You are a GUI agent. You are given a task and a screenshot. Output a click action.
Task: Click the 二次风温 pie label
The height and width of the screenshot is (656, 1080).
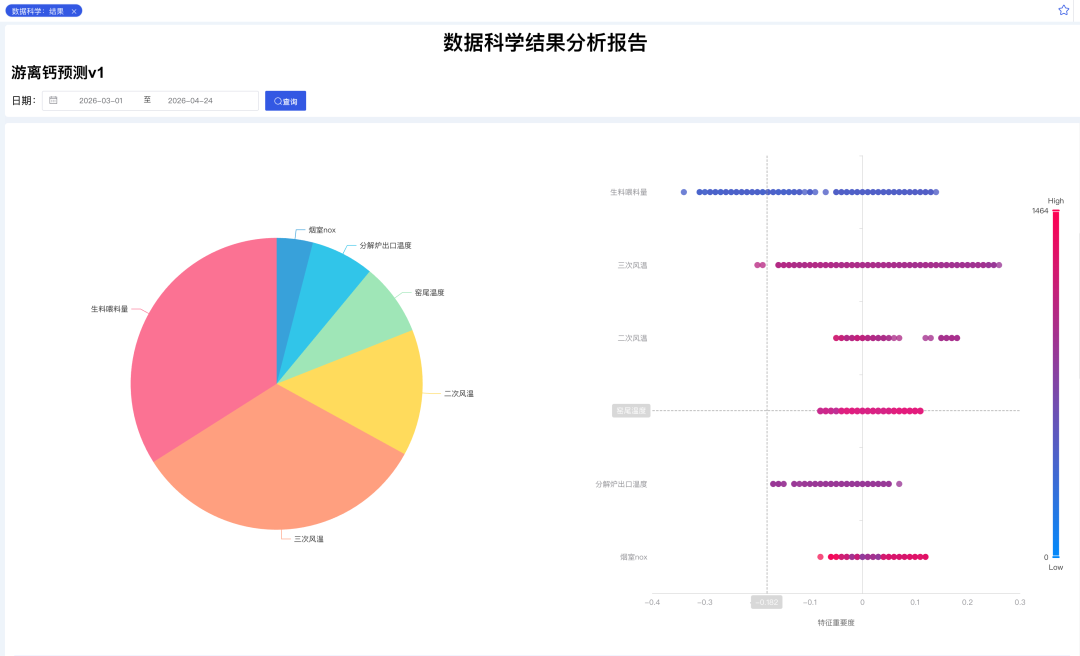coord(459,393)
